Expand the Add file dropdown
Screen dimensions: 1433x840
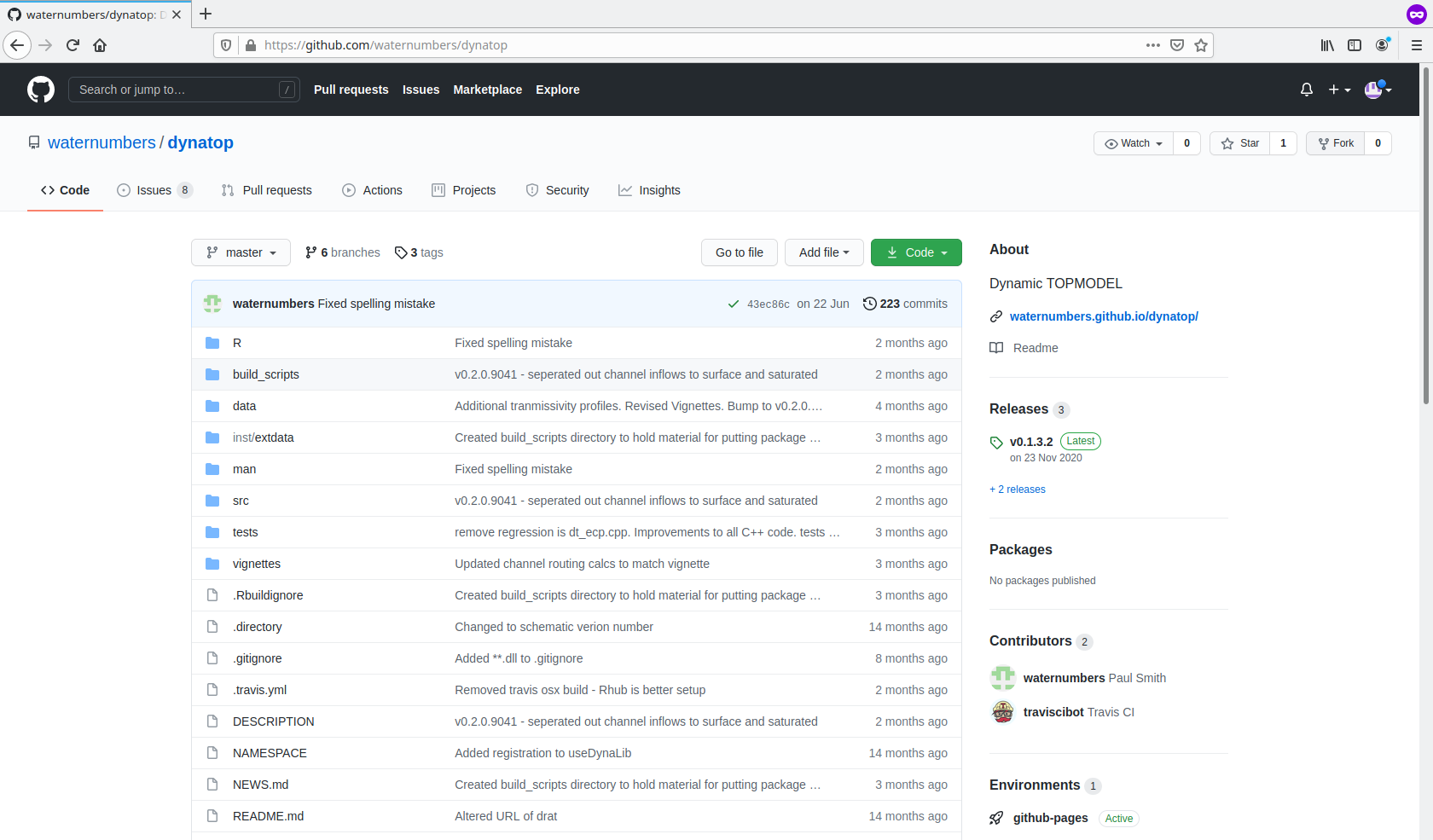pos(824,252)
